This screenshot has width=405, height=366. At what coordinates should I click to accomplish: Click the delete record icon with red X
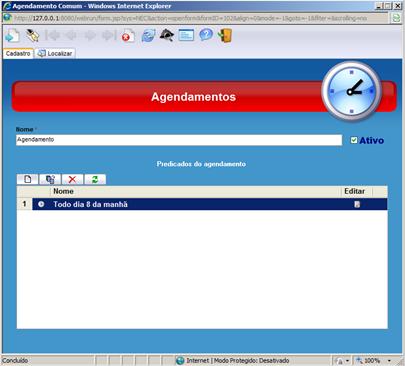tap(128, 36)
